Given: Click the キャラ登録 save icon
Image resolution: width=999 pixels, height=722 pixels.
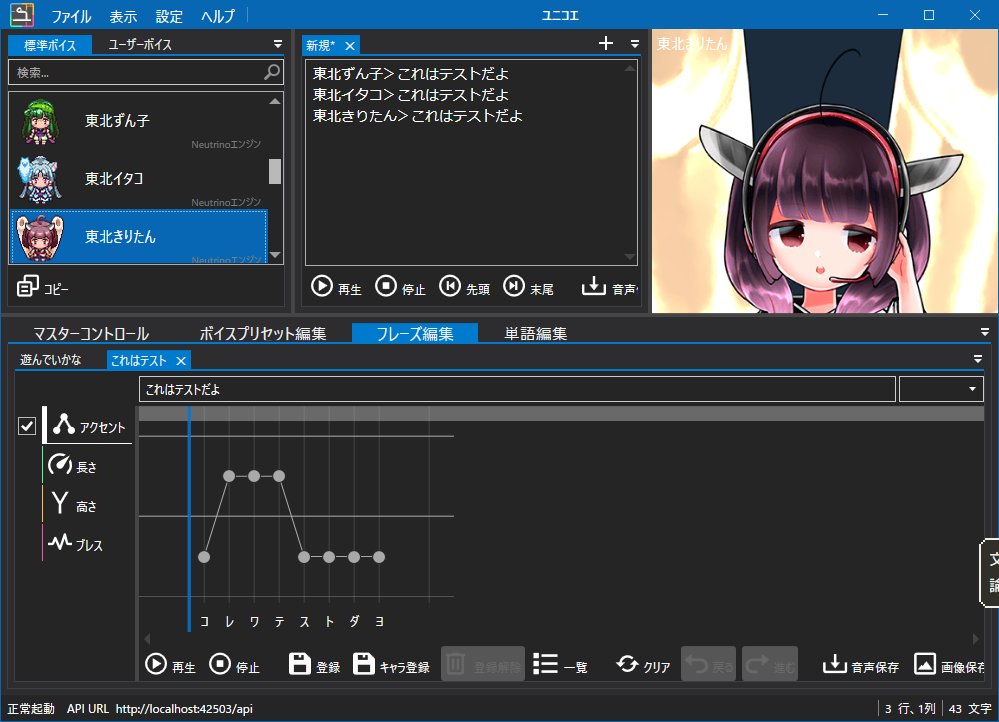Looking at the screenshot, I should 364,664.
